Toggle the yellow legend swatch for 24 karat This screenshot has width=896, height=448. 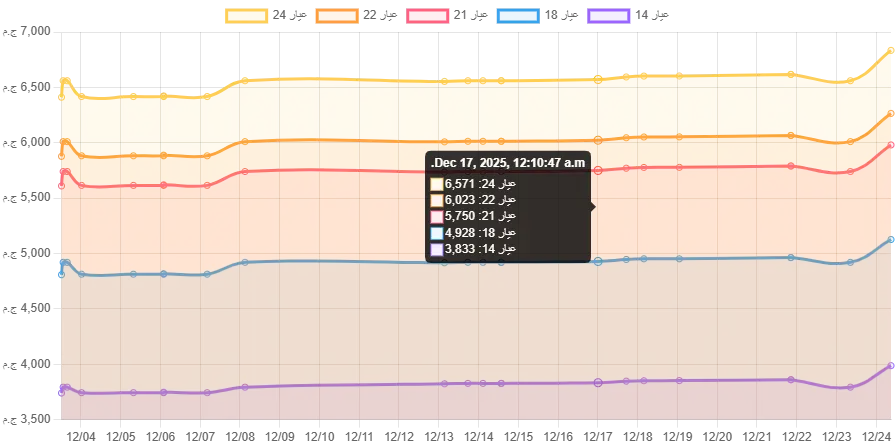(x=247, y=16)
